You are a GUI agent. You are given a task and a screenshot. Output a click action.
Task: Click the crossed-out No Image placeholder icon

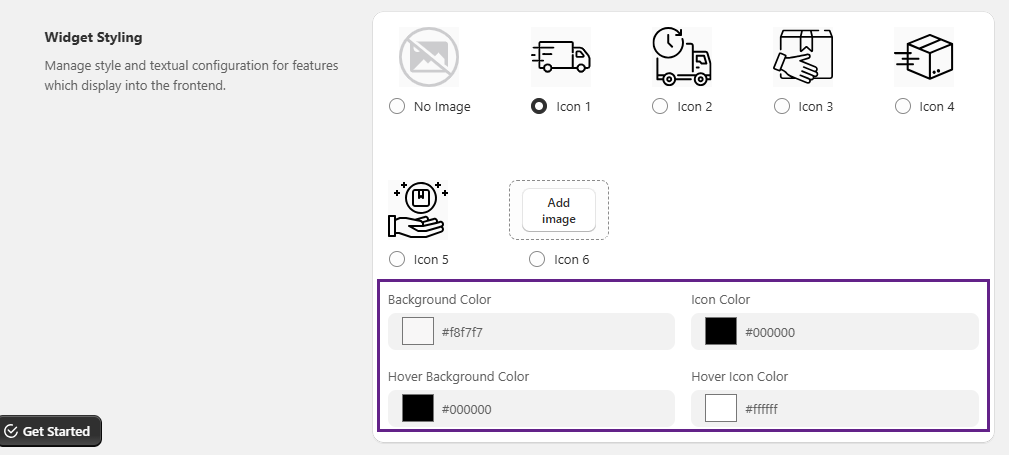(428, 57)
